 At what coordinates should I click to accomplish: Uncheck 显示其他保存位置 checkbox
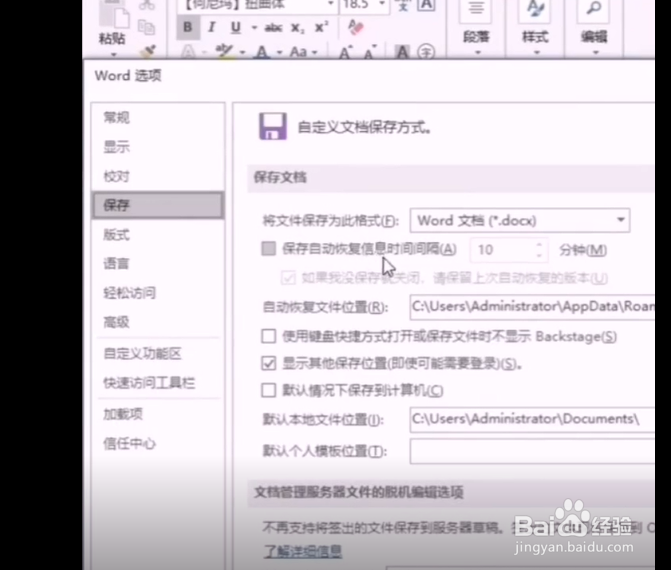point(268,363)
